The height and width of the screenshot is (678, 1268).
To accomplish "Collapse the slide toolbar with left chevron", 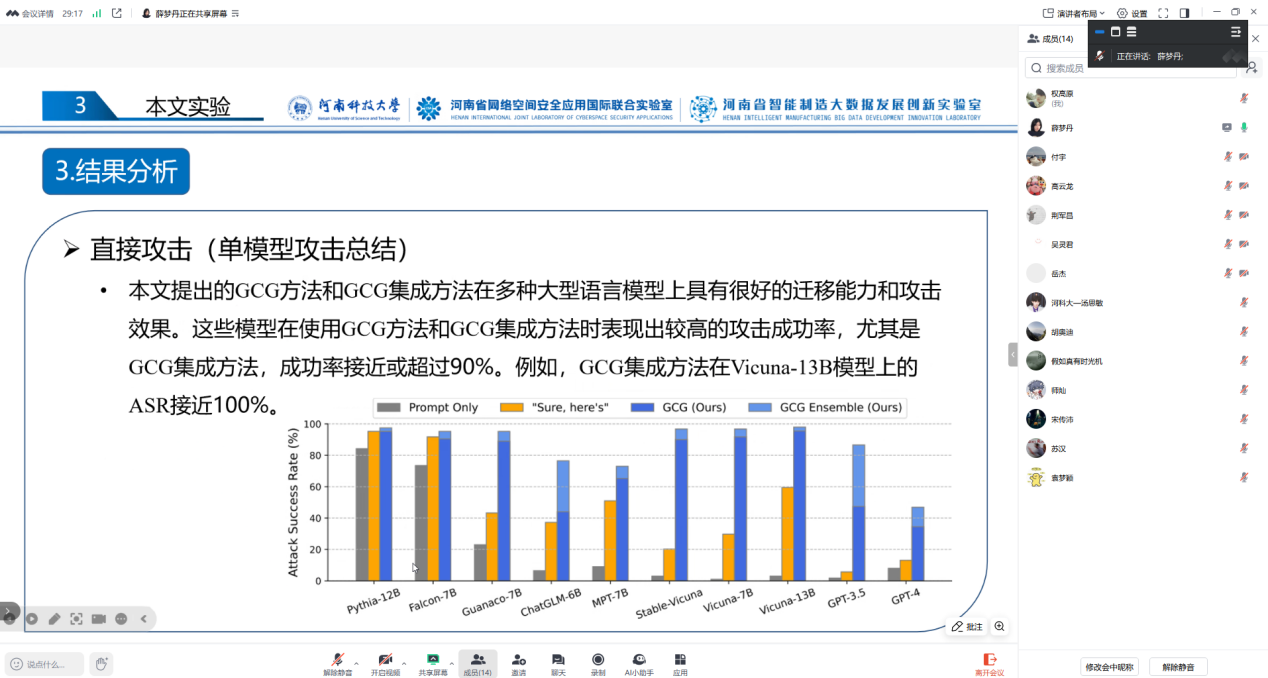I will click(143, 619).
